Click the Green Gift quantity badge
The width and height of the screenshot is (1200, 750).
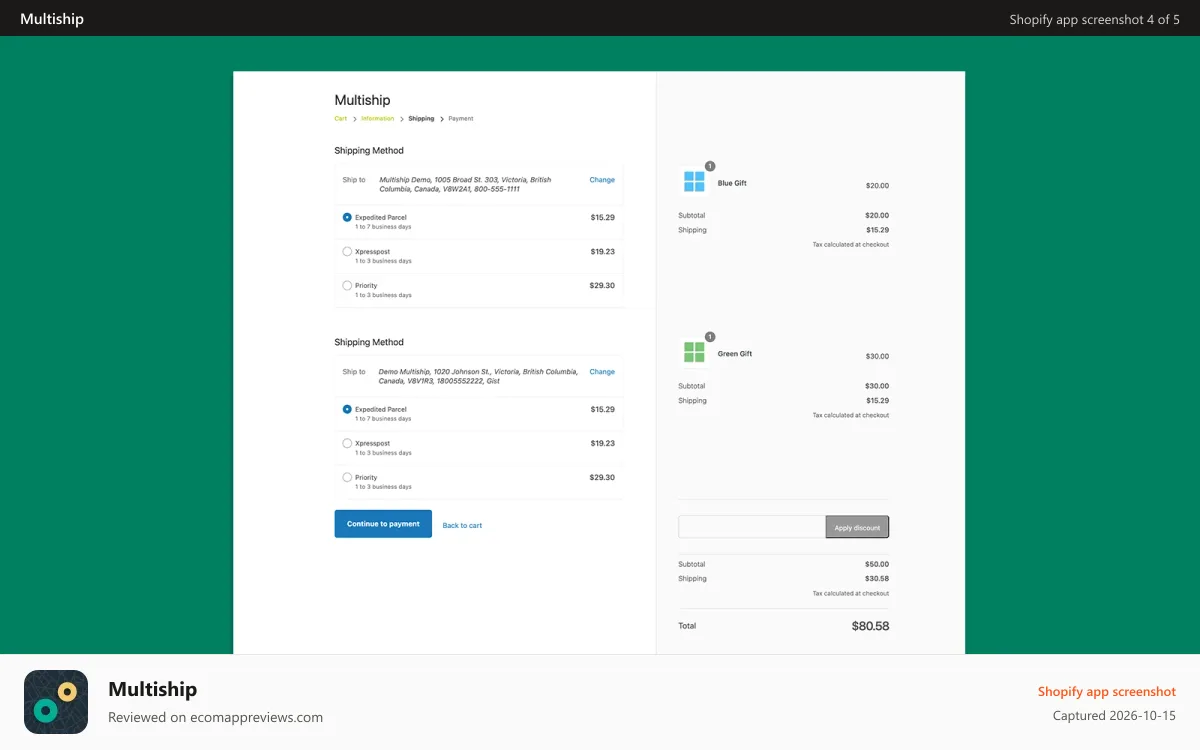tap(710, 337)
